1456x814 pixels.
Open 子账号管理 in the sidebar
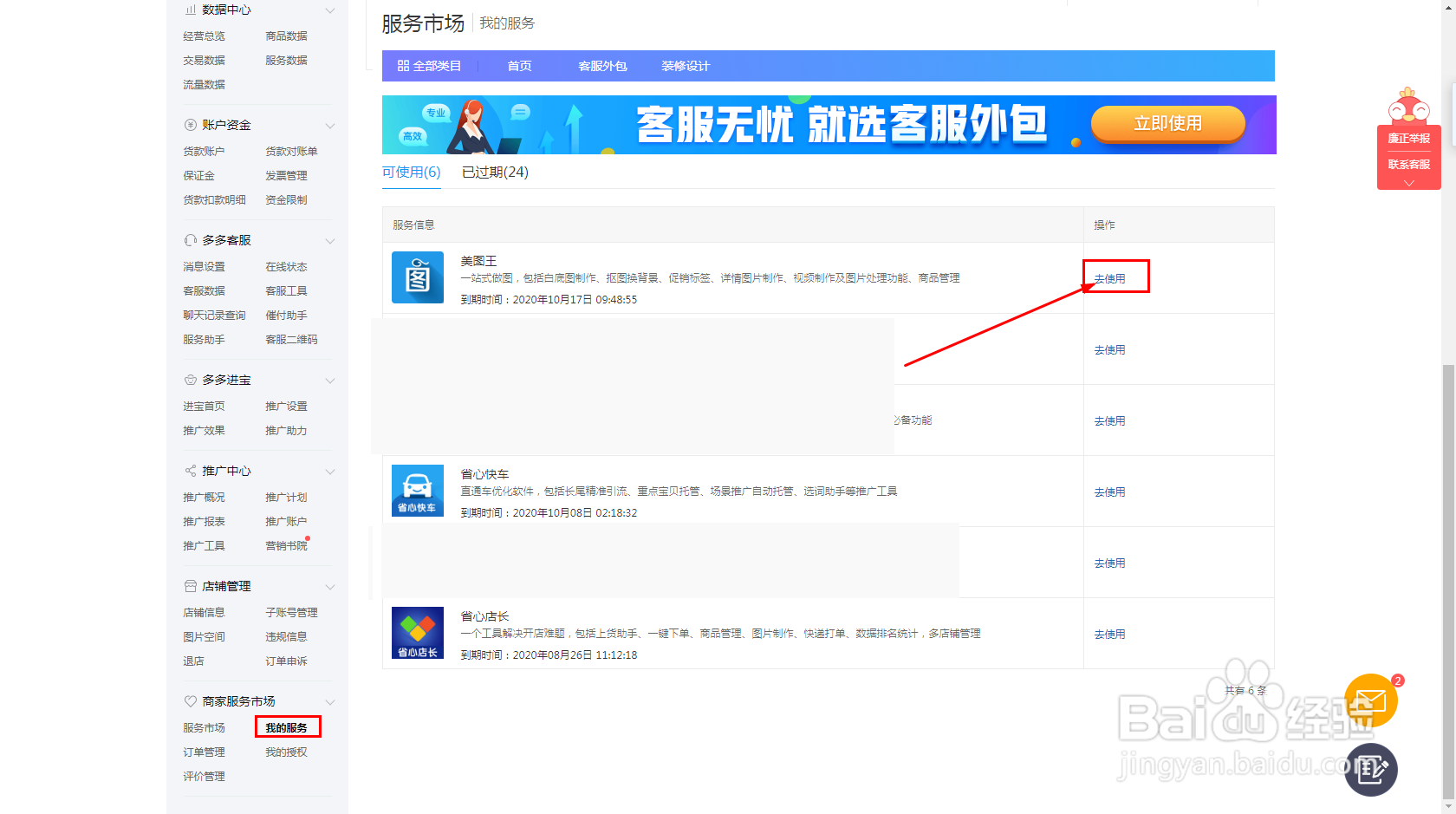coord(291,612)
